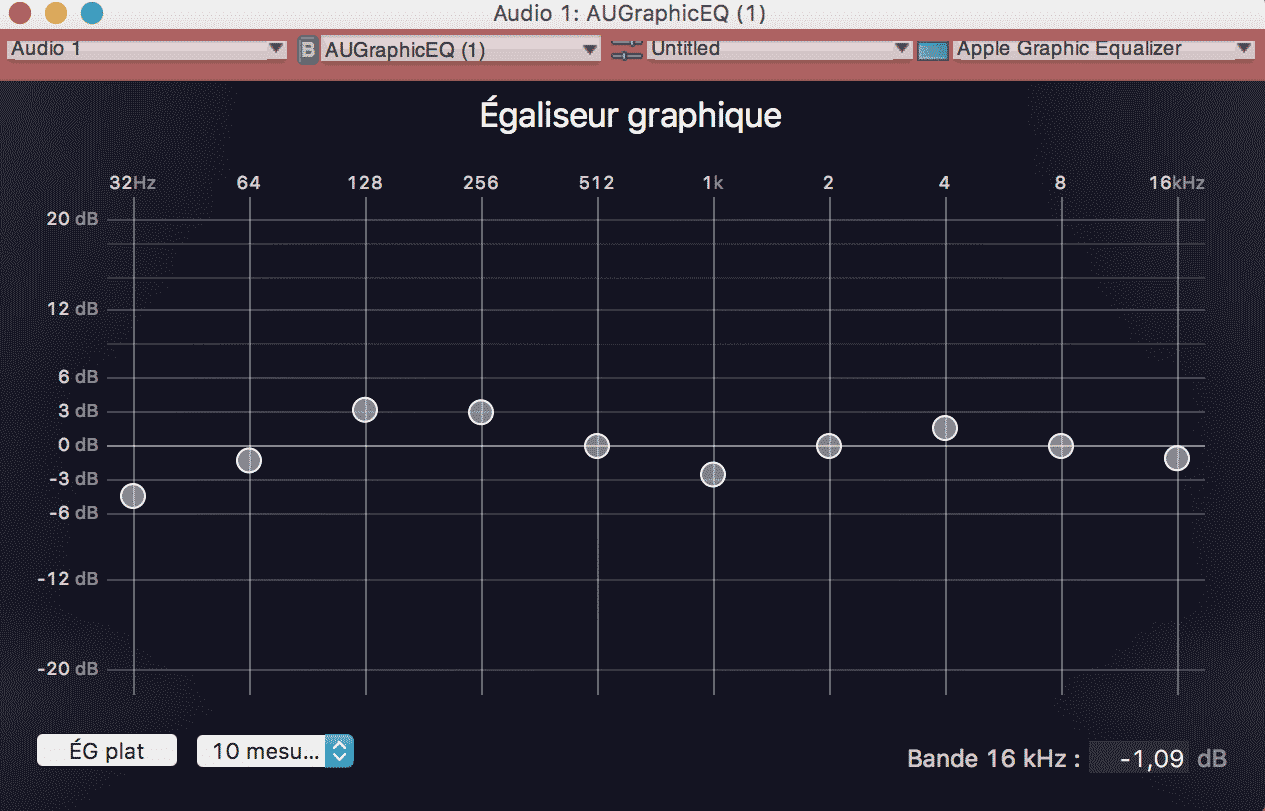Image resolution: width=1265 pixels, height=811 pixels.
Task: Click the 512 Hz band slider knob
Action: [x=597, y=446]
